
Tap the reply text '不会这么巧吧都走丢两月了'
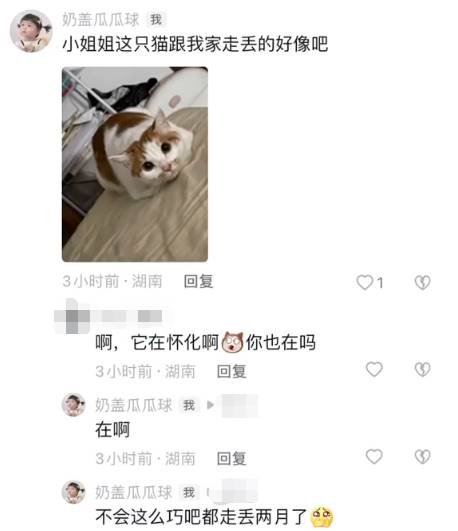[x=201, y=517]
